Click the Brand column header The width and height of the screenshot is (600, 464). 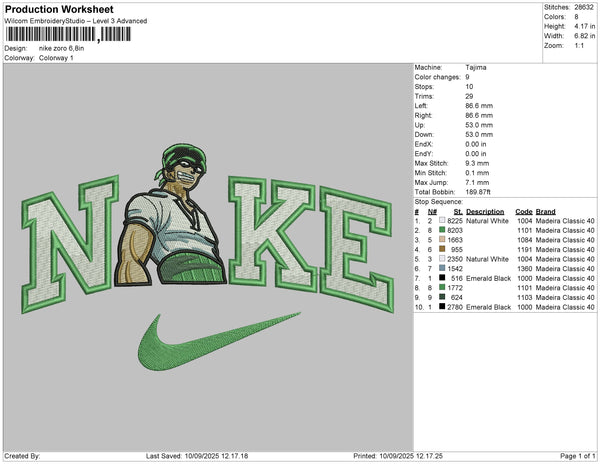tap(545, 212)
